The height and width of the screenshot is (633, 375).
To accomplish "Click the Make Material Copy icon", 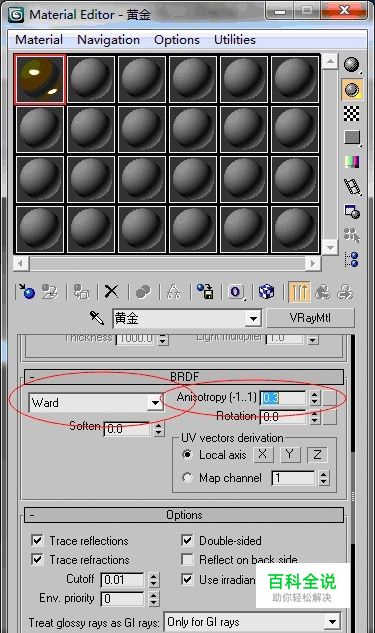I will point(143,291).
